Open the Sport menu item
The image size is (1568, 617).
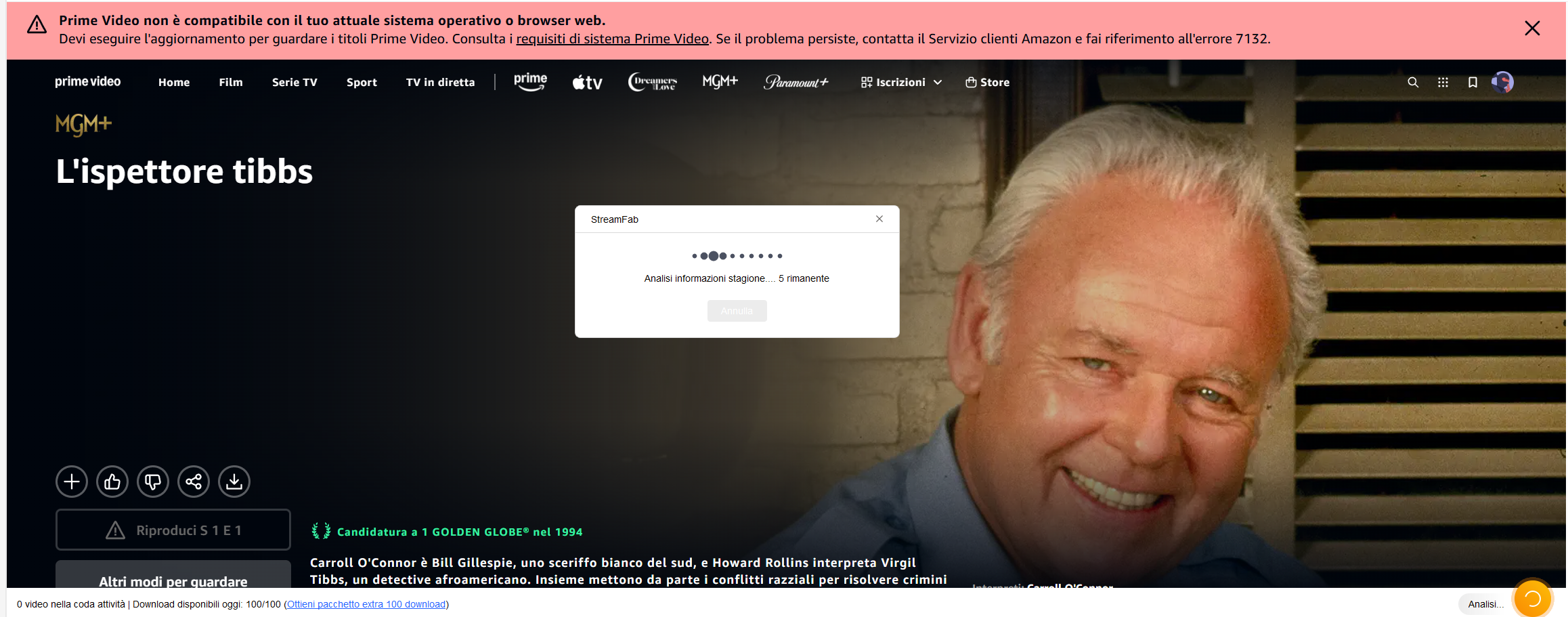362,82
